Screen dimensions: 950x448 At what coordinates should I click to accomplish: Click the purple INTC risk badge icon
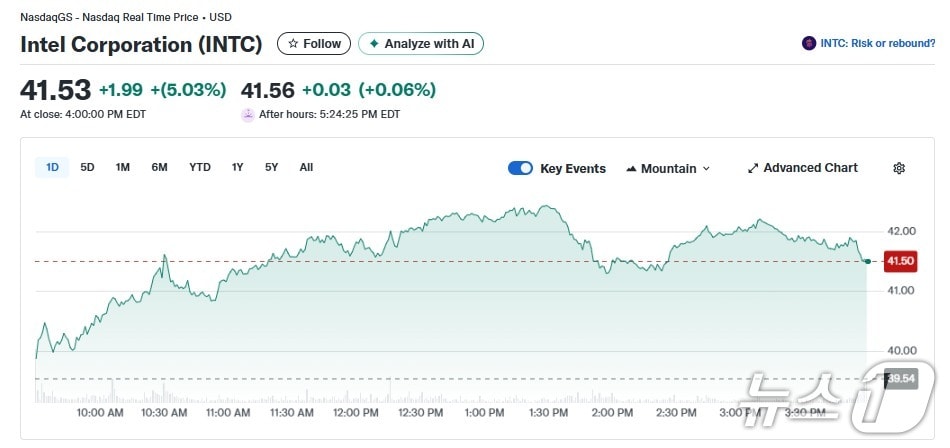[x=809, y=43]
